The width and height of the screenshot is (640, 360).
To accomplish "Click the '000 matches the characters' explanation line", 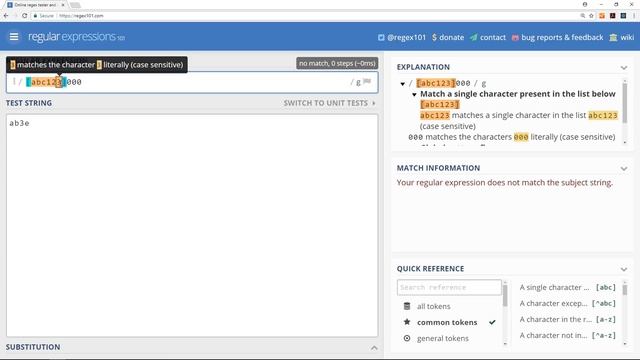I will [512, 137].
